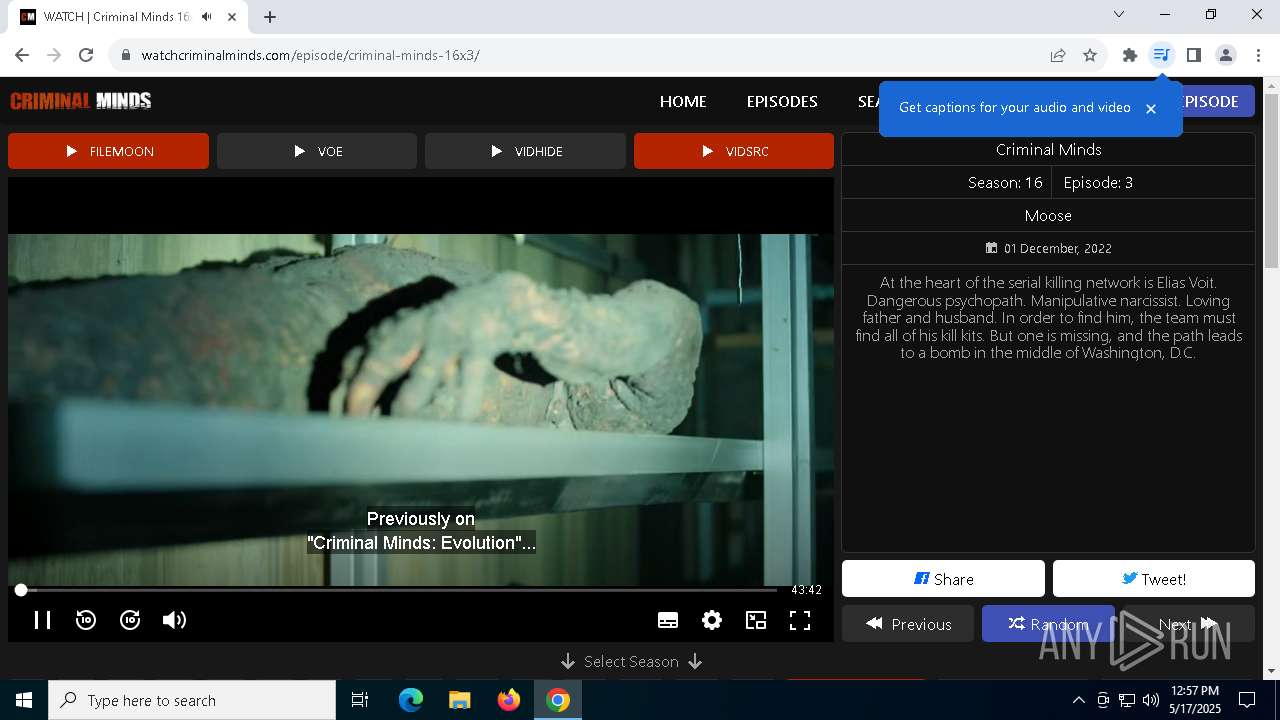Open the taskbar clock and date
This screenshot has width=1280, height=720.
coord(1194,700)
